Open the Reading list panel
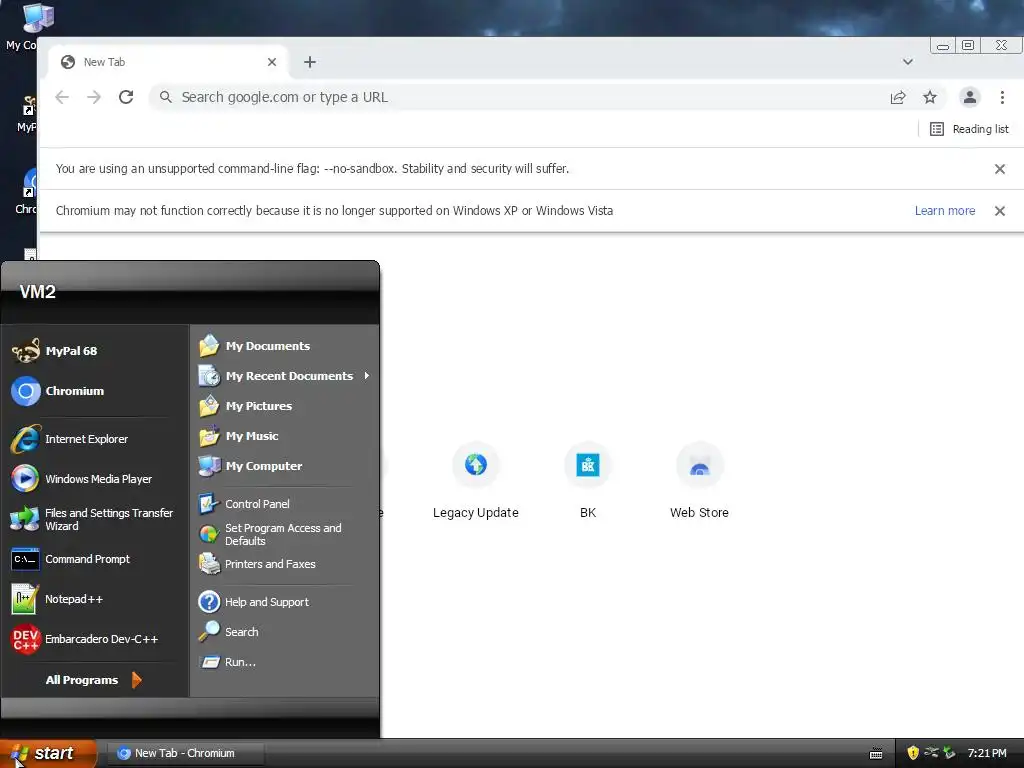This screenshot has width=1024, height=768. [x=969, y=129]
